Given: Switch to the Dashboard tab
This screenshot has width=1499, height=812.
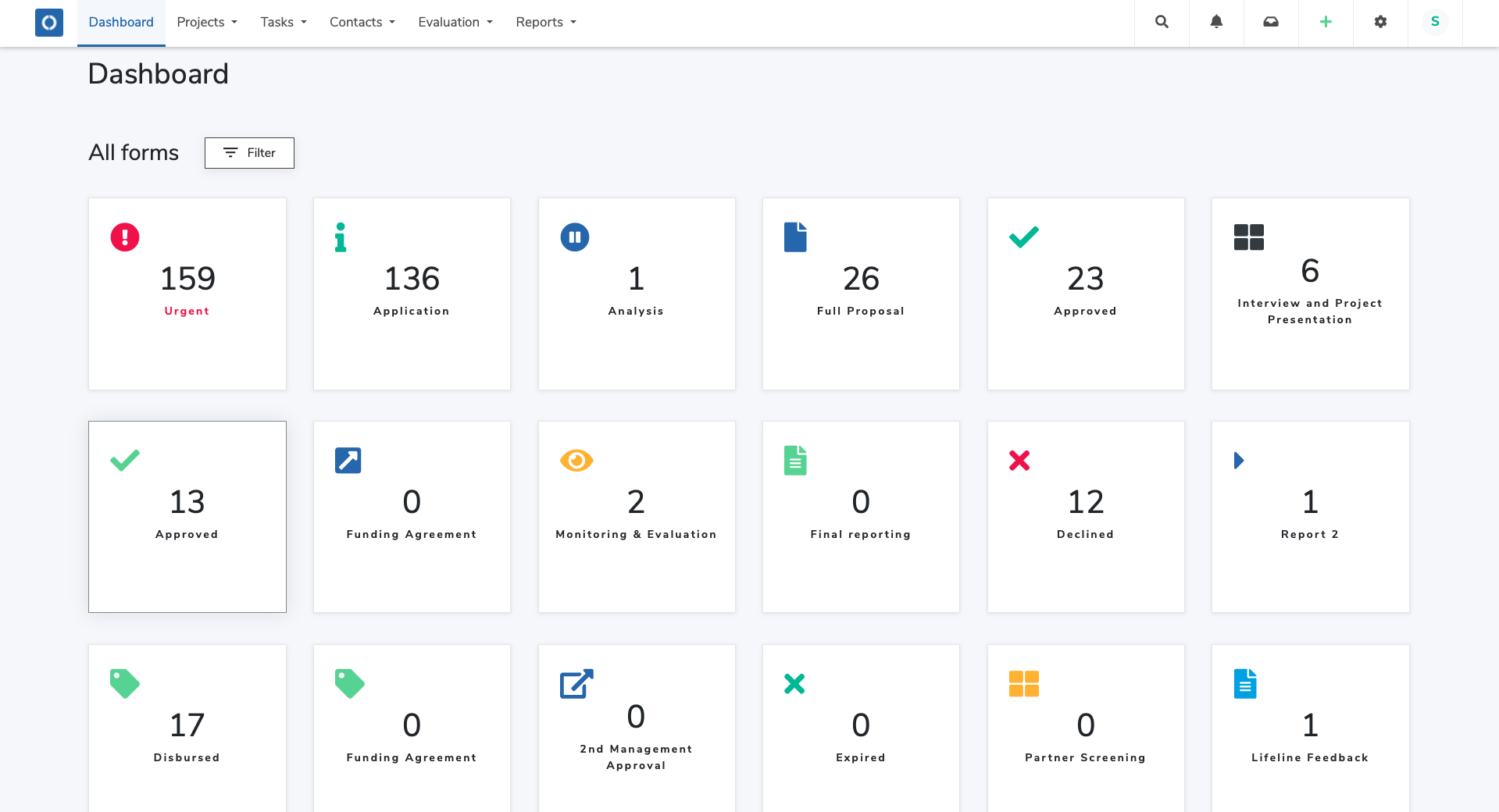Looking at the screenshot, I should [121, 23].
